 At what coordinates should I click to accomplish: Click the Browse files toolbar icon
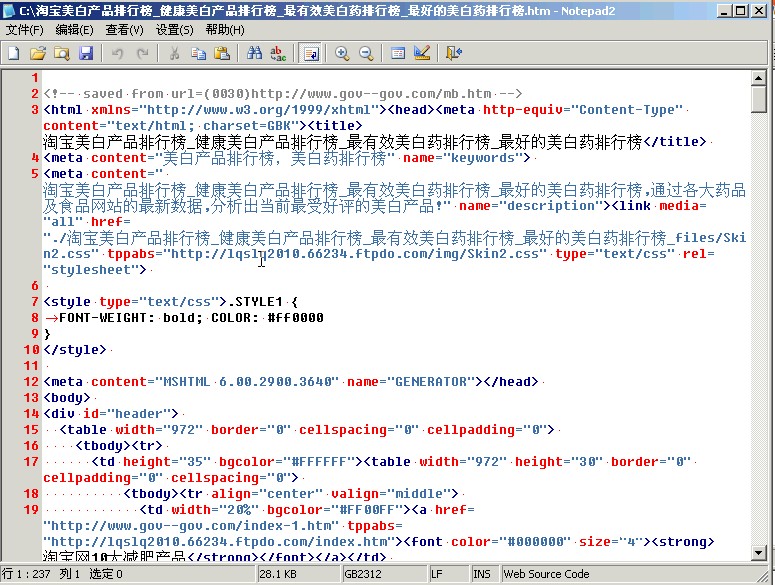[x=62, y=53]
